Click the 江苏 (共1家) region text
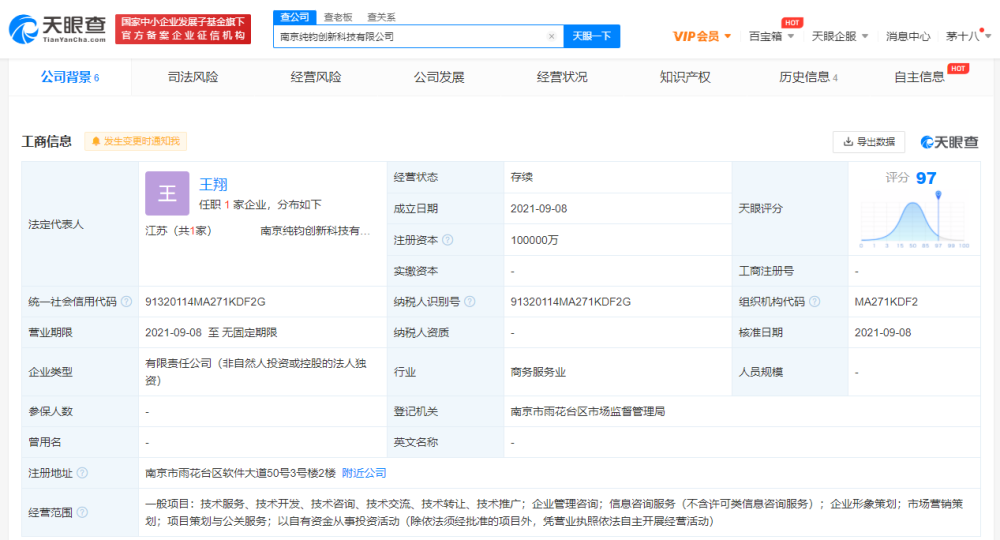This screenshot has height=540, width=1000. (x=178, y=230)
